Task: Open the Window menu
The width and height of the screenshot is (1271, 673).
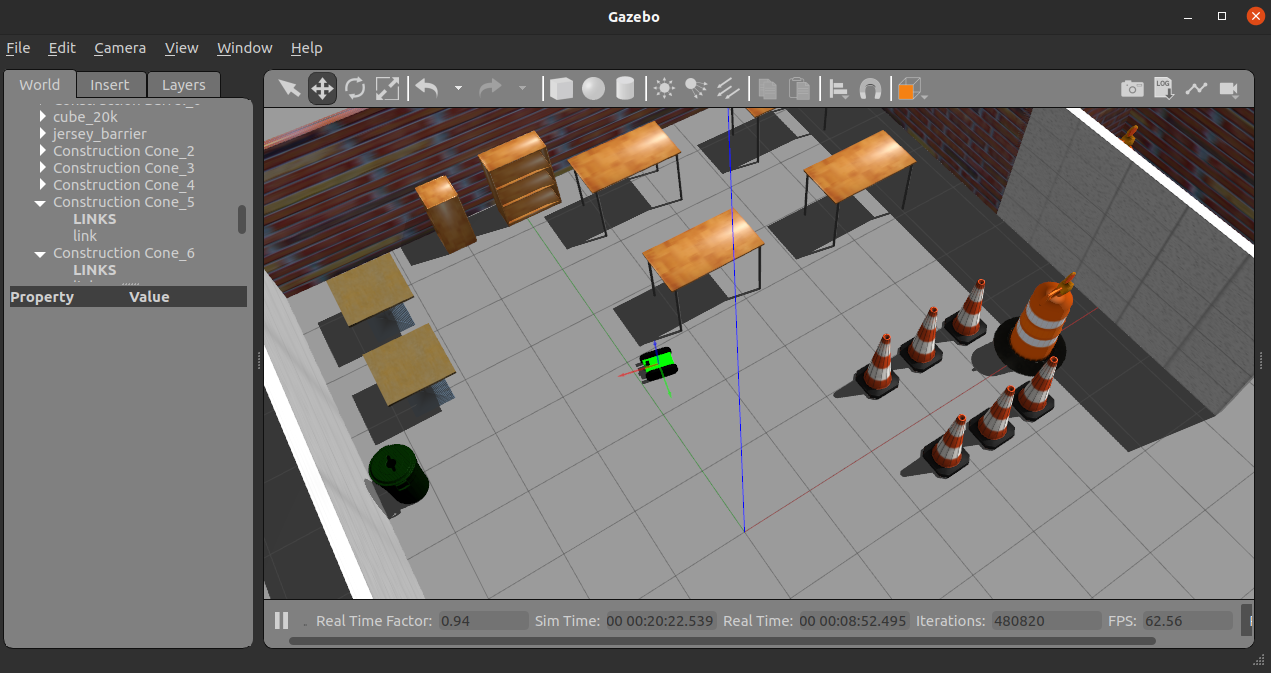Action: click(x=245, y=48)
